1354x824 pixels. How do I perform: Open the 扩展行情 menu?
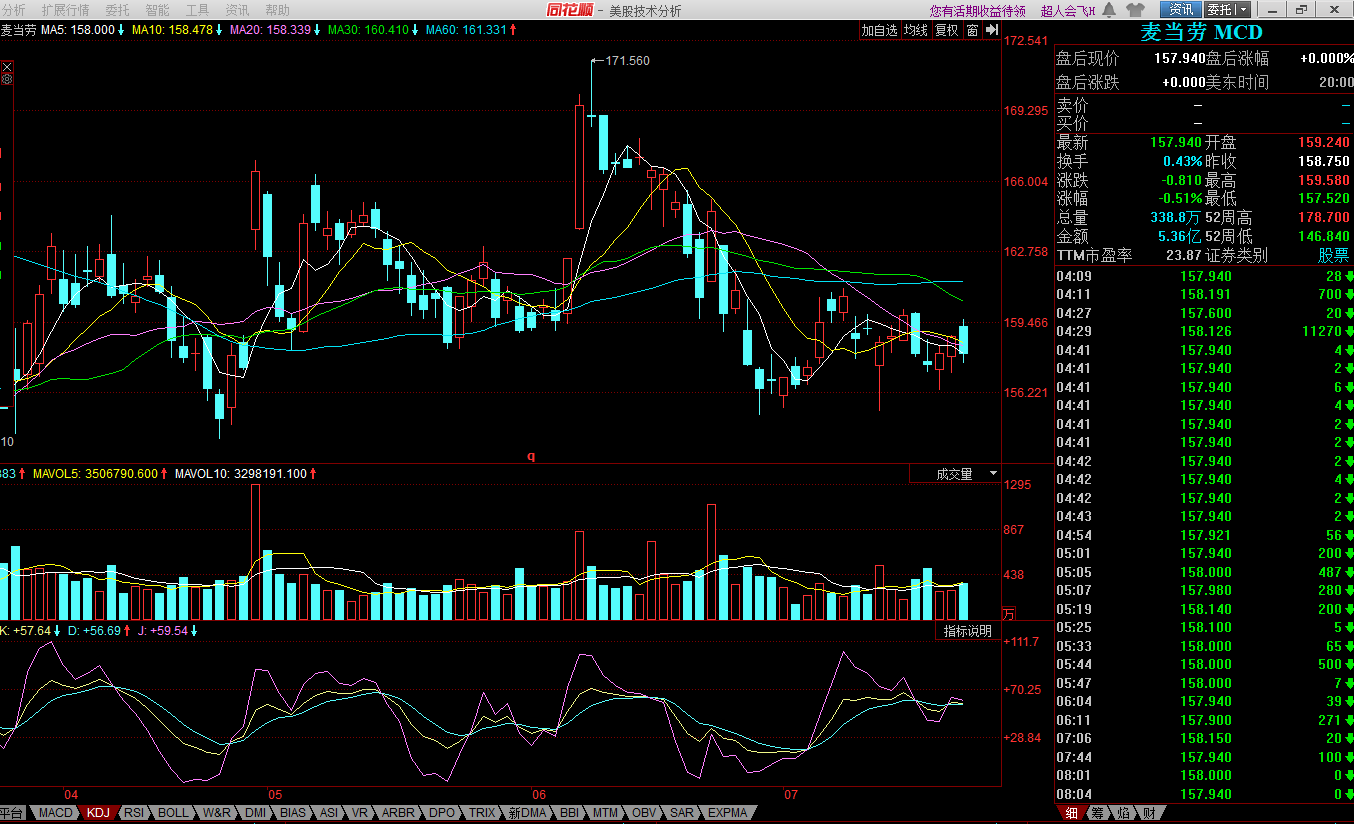pyautogui.click(x=65, y=10)
